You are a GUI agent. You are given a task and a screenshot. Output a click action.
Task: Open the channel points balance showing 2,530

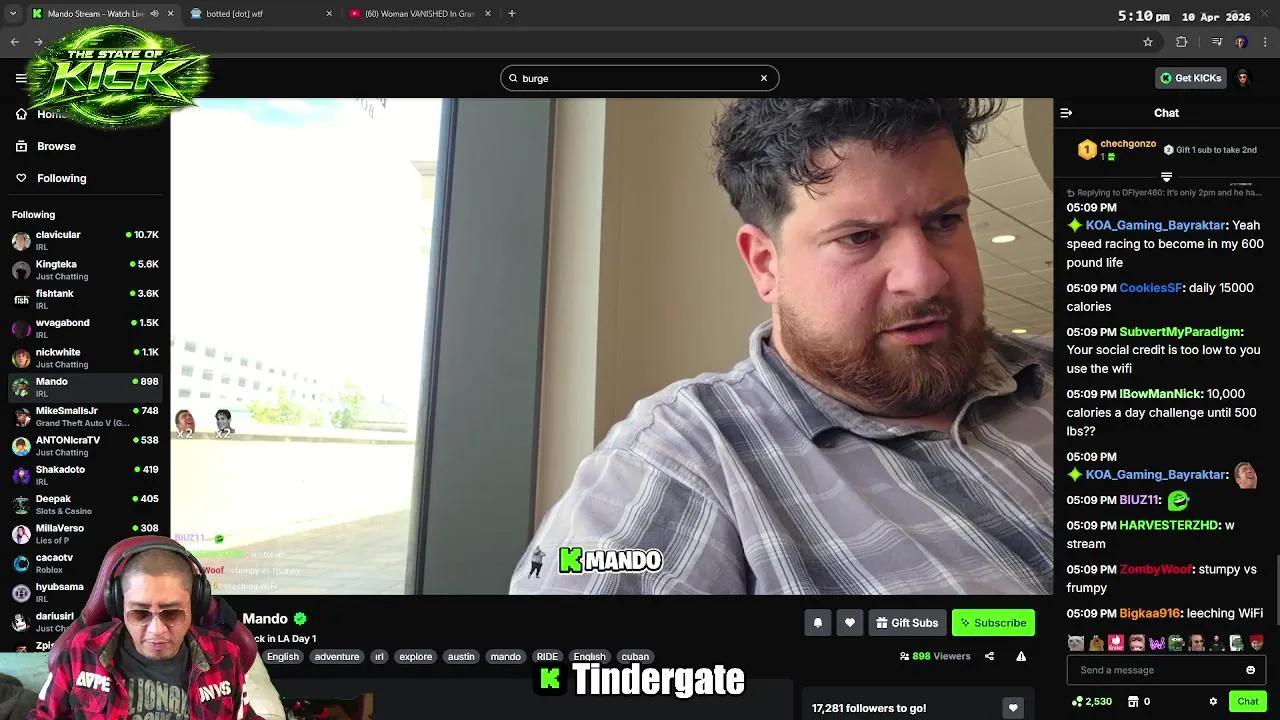pyautogui.click(x=1092, y=702)
